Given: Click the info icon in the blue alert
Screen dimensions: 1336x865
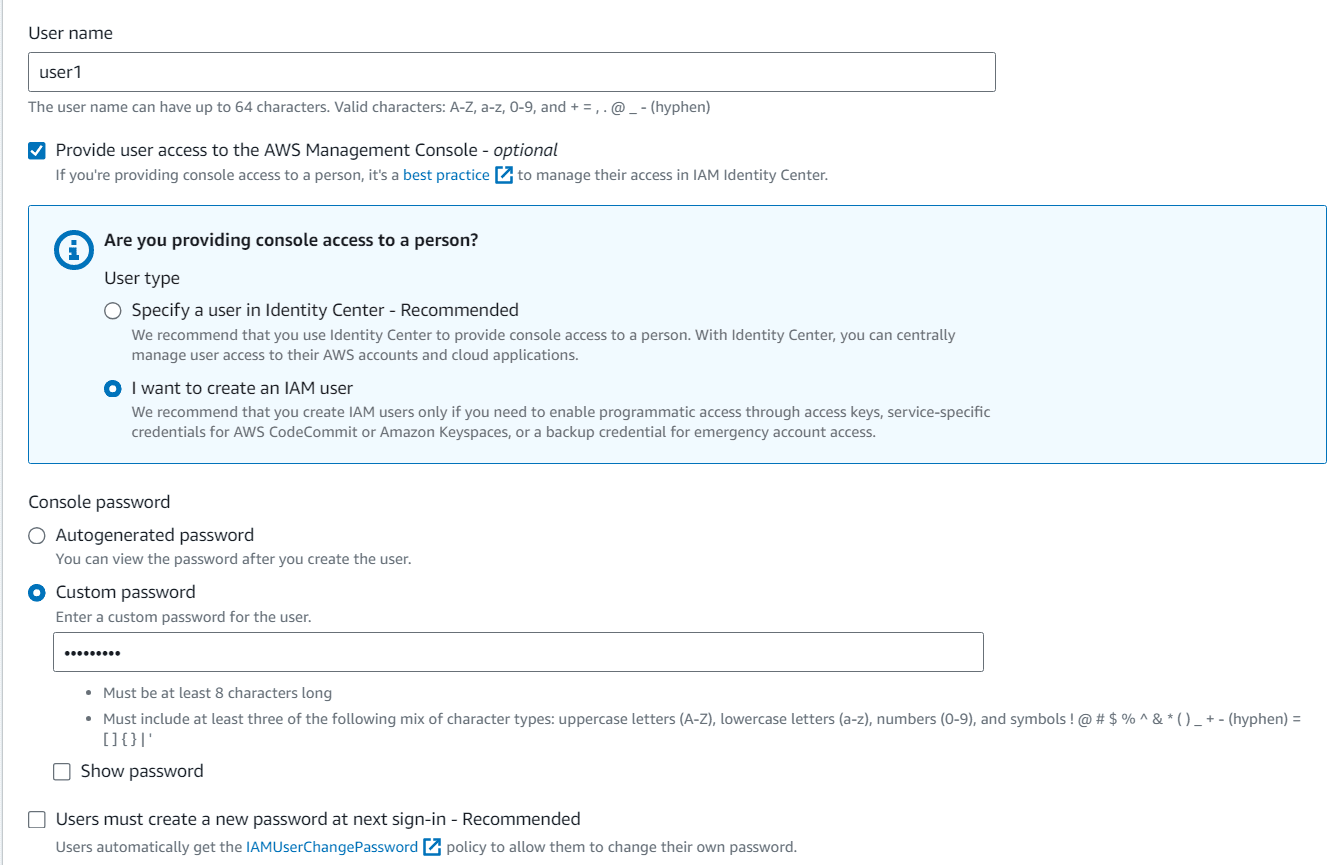Looking at the screenshot, I should 73,250.
